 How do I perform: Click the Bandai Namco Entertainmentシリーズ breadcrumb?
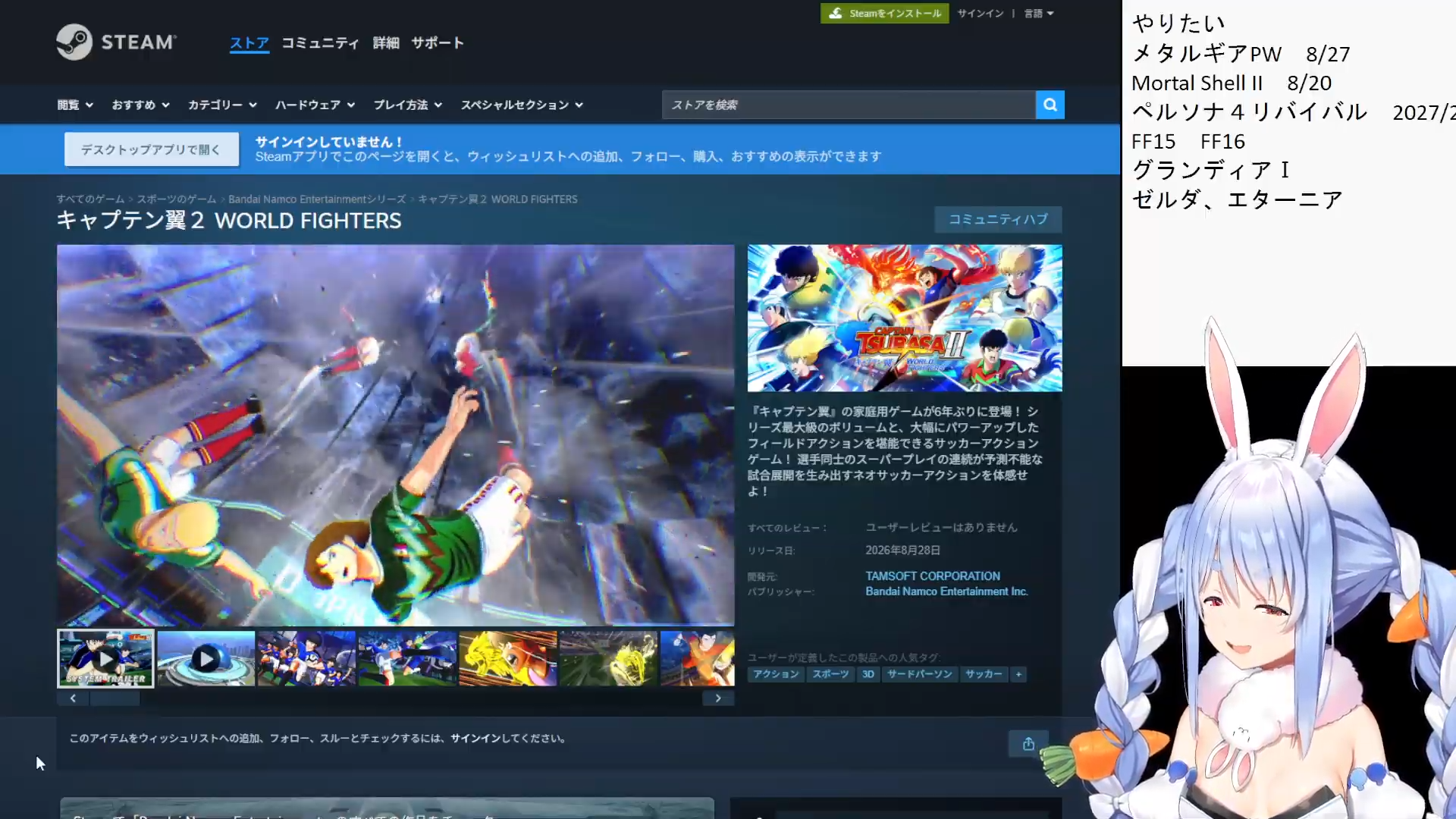pos(317,199)
